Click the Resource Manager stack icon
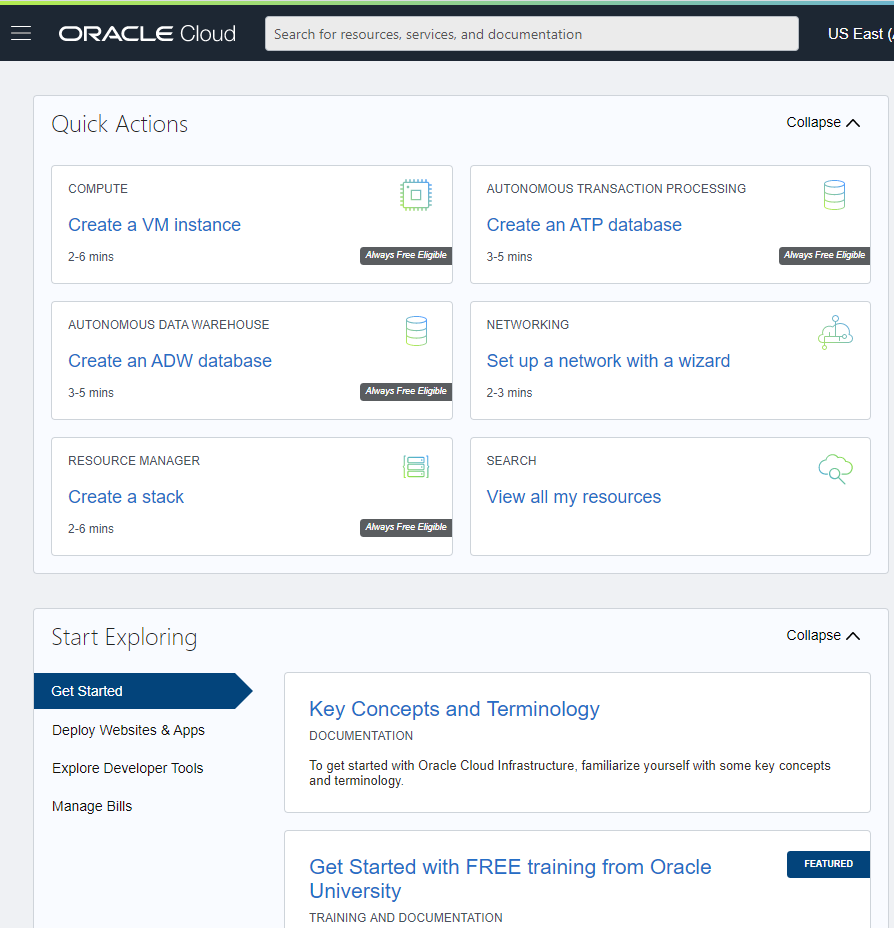Viewport: 894px width, 928px height. click(416, 467)
